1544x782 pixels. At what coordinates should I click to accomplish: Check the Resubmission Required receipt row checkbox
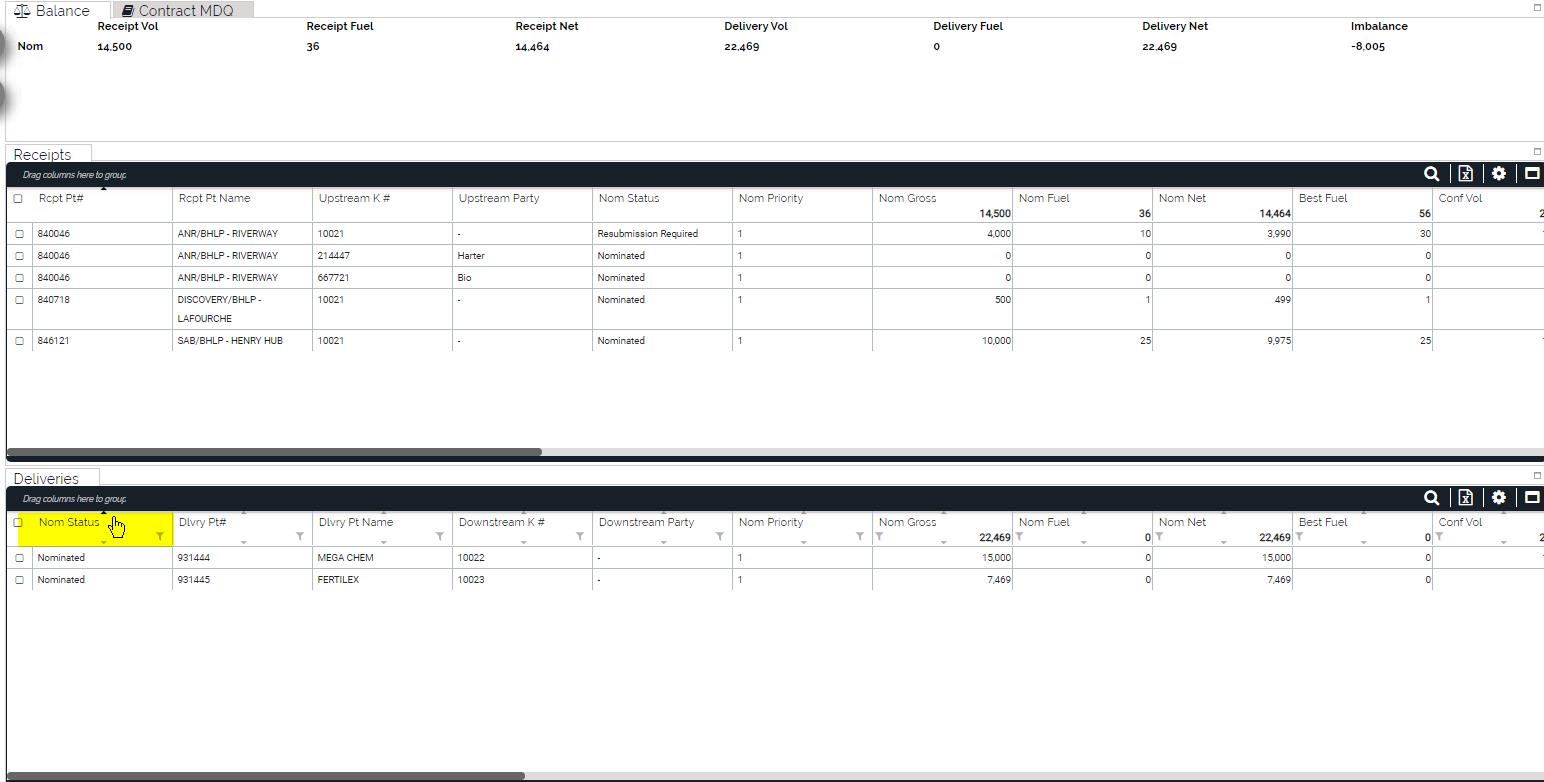(19, 234)
